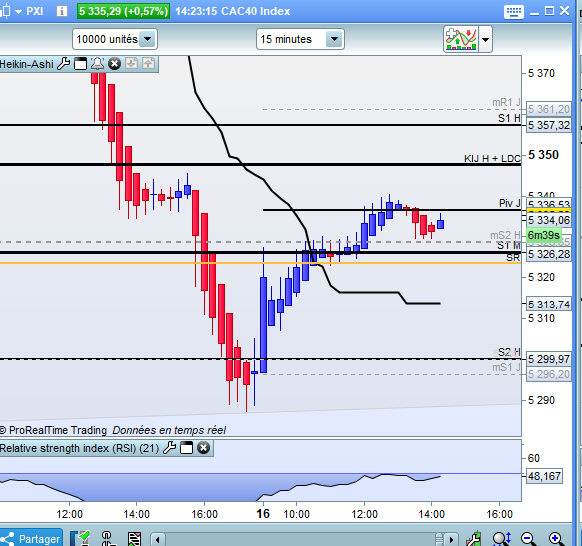Select the S2 H support line label
Image resolution: width=582 pixels, height=546 pixels.
(x=509, y=352)
